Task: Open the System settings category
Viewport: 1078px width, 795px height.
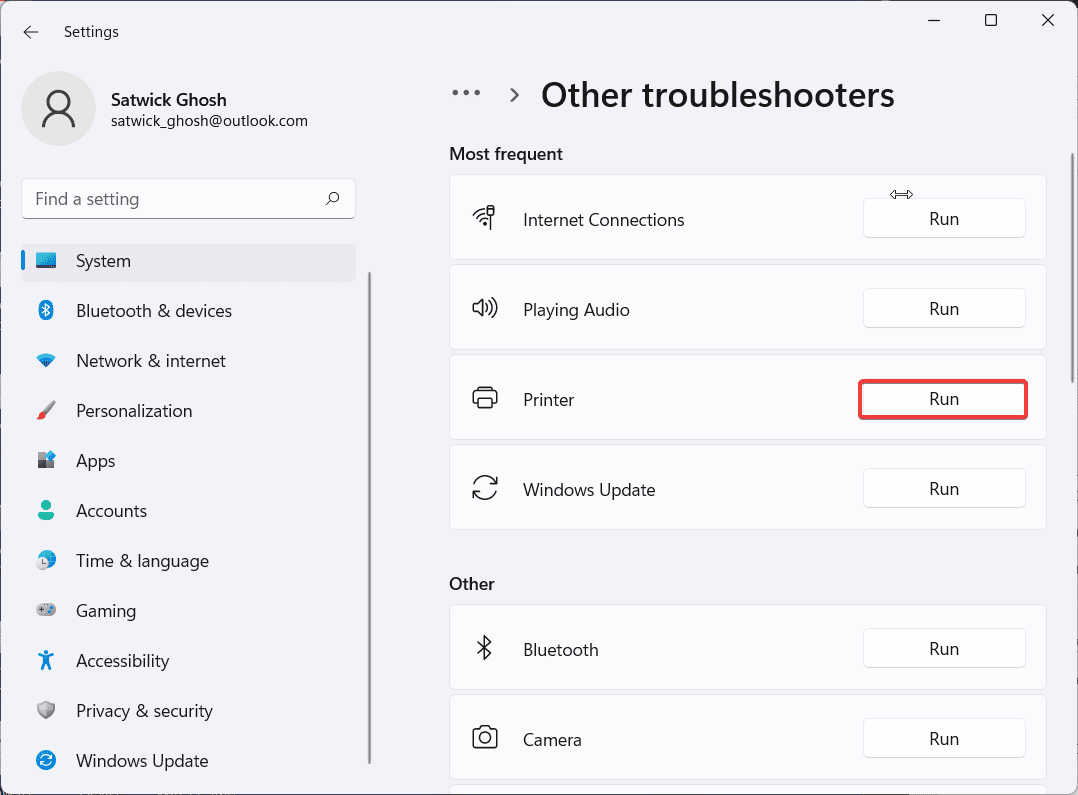Action: point(188,261)
